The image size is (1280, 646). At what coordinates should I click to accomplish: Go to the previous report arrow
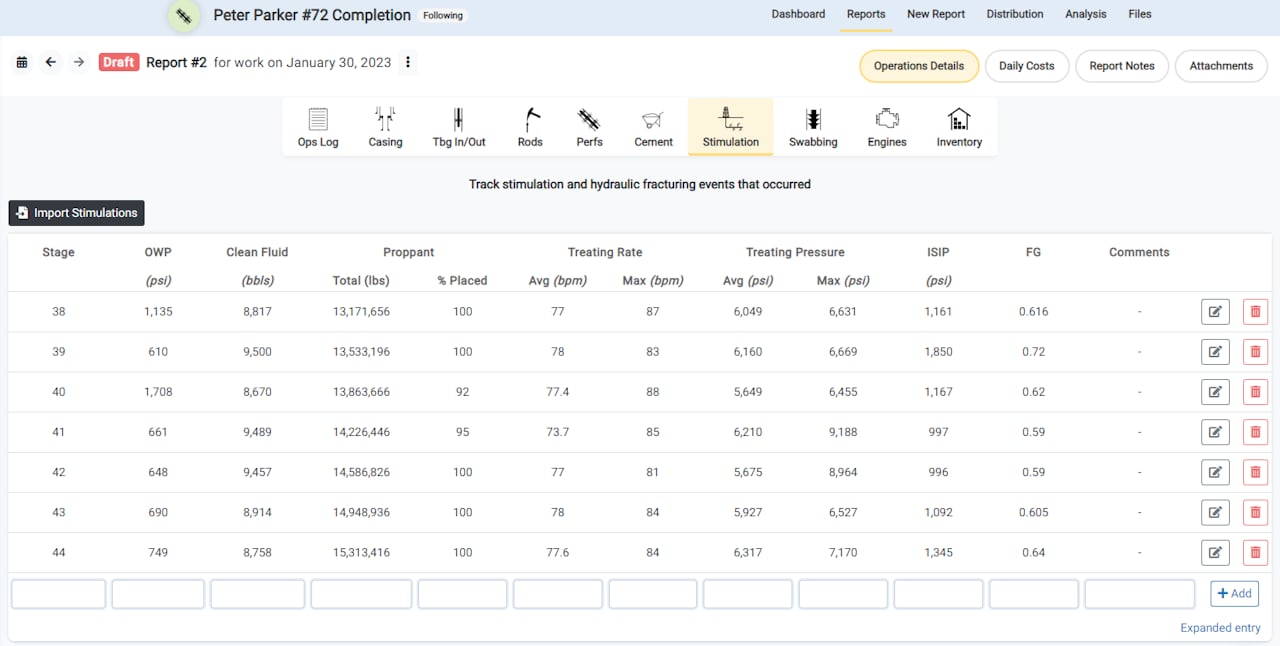pyautogui.click(x=50, y=62)
